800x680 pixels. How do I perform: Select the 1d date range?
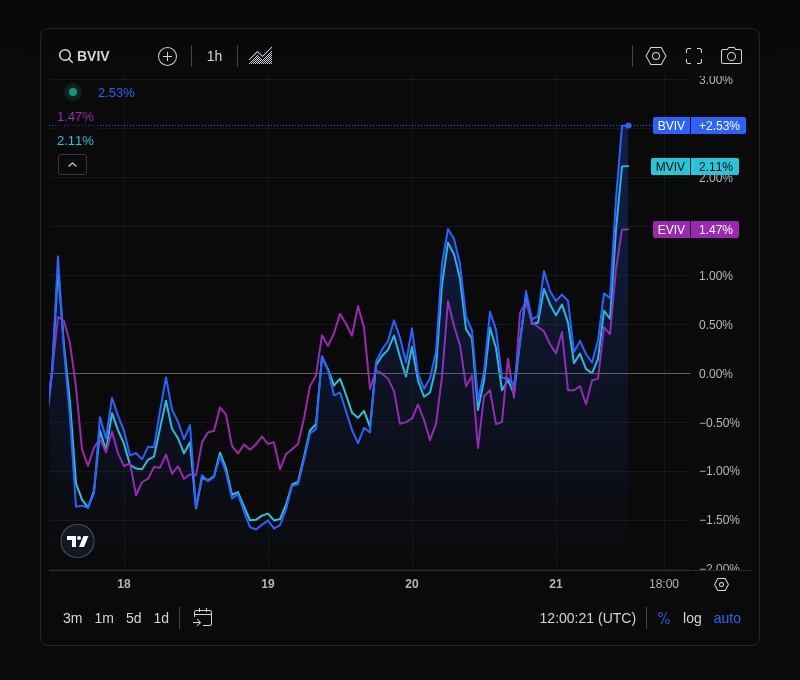point(161,618)
